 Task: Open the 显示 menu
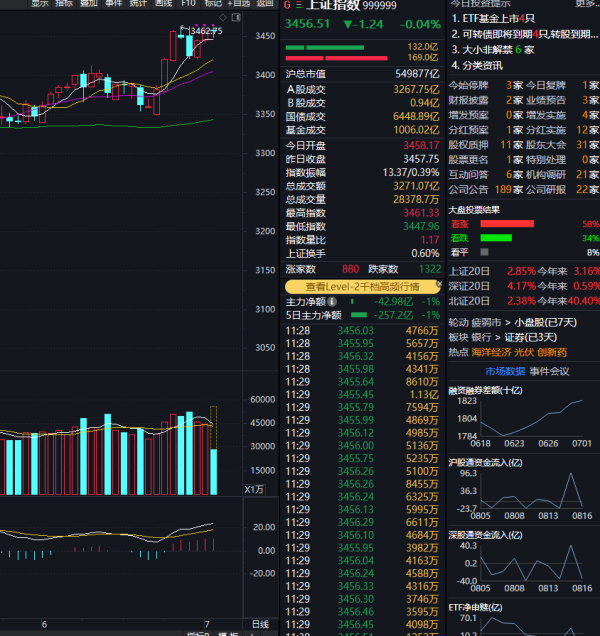[x=39, y=3]
